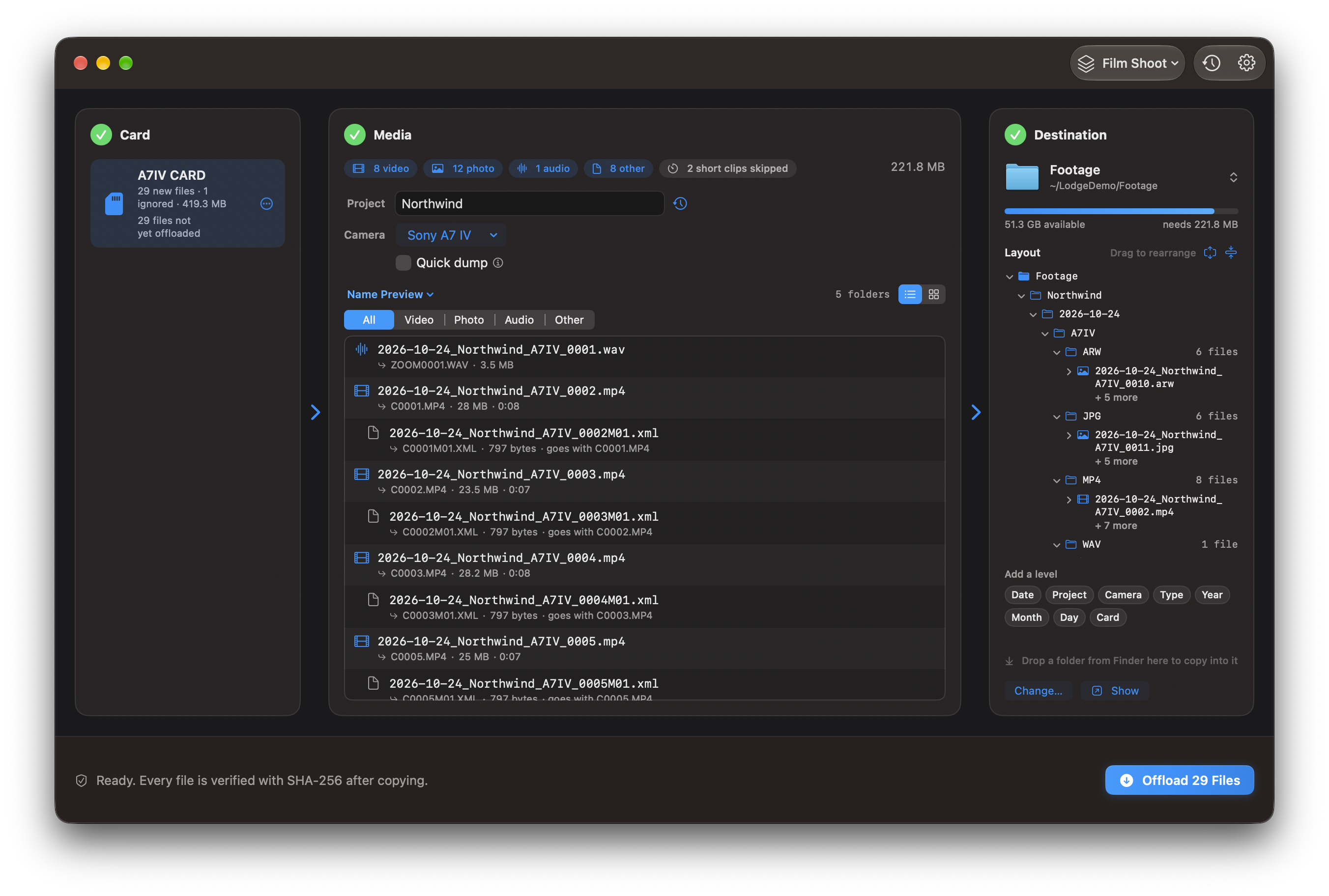The height and width of the screenshot is (896, 1329).
Task: Toggle the 8 video filter chip
Action: pyautogui.click(x=381, y=168)
